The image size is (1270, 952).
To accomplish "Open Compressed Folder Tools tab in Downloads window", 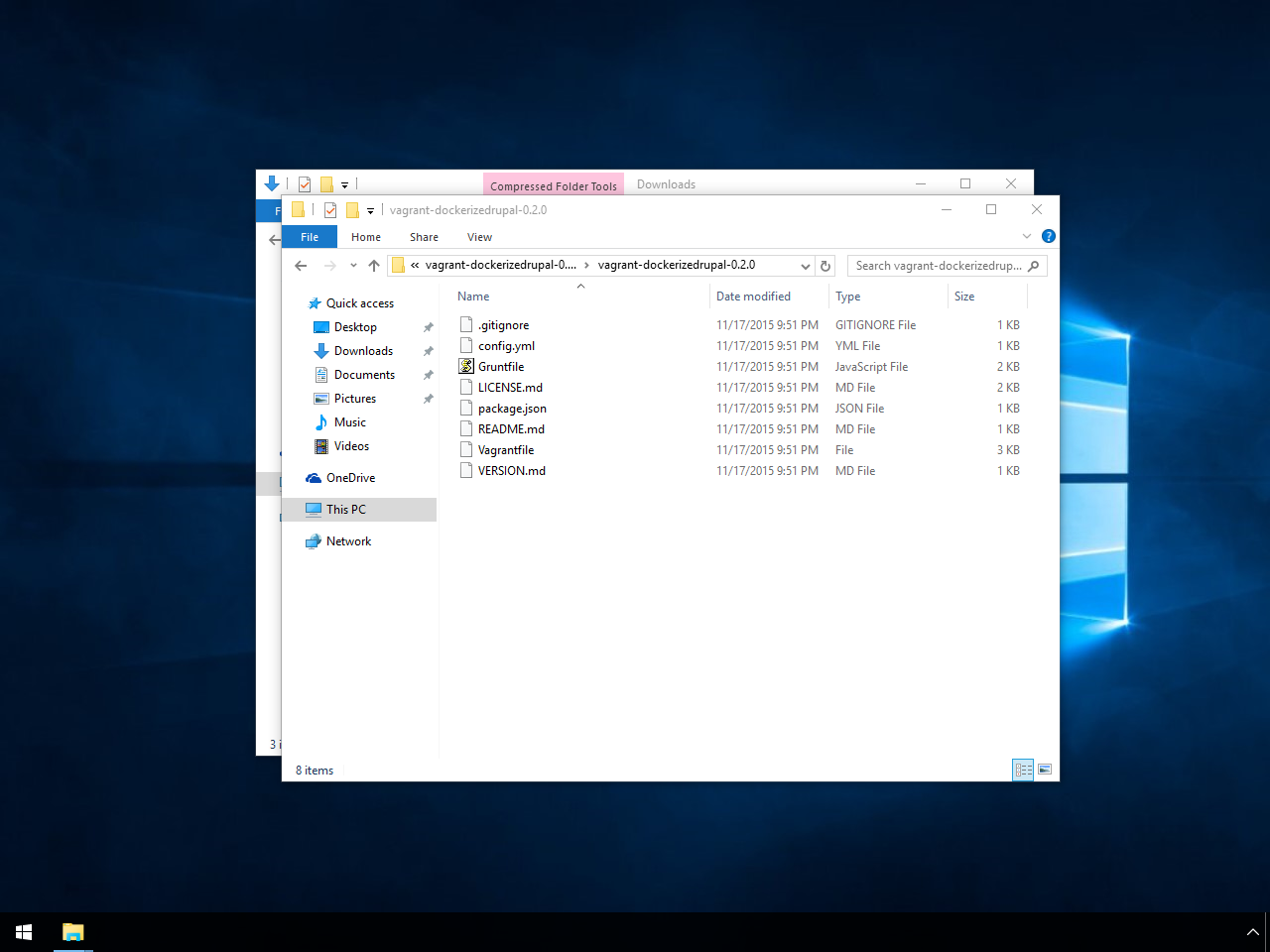I will coord(554,185).
